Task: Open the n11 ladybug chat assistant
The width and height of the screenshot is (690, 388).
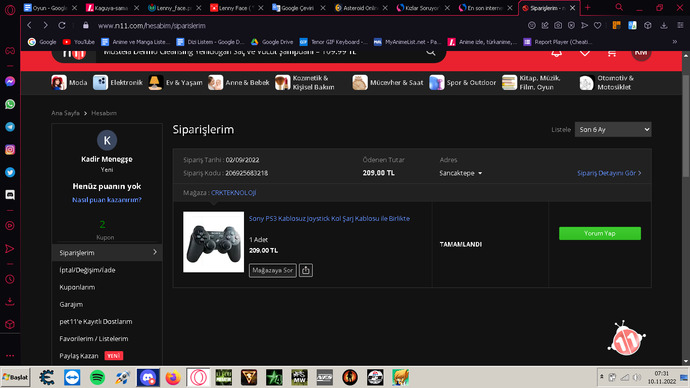Action: pos(627,338)
